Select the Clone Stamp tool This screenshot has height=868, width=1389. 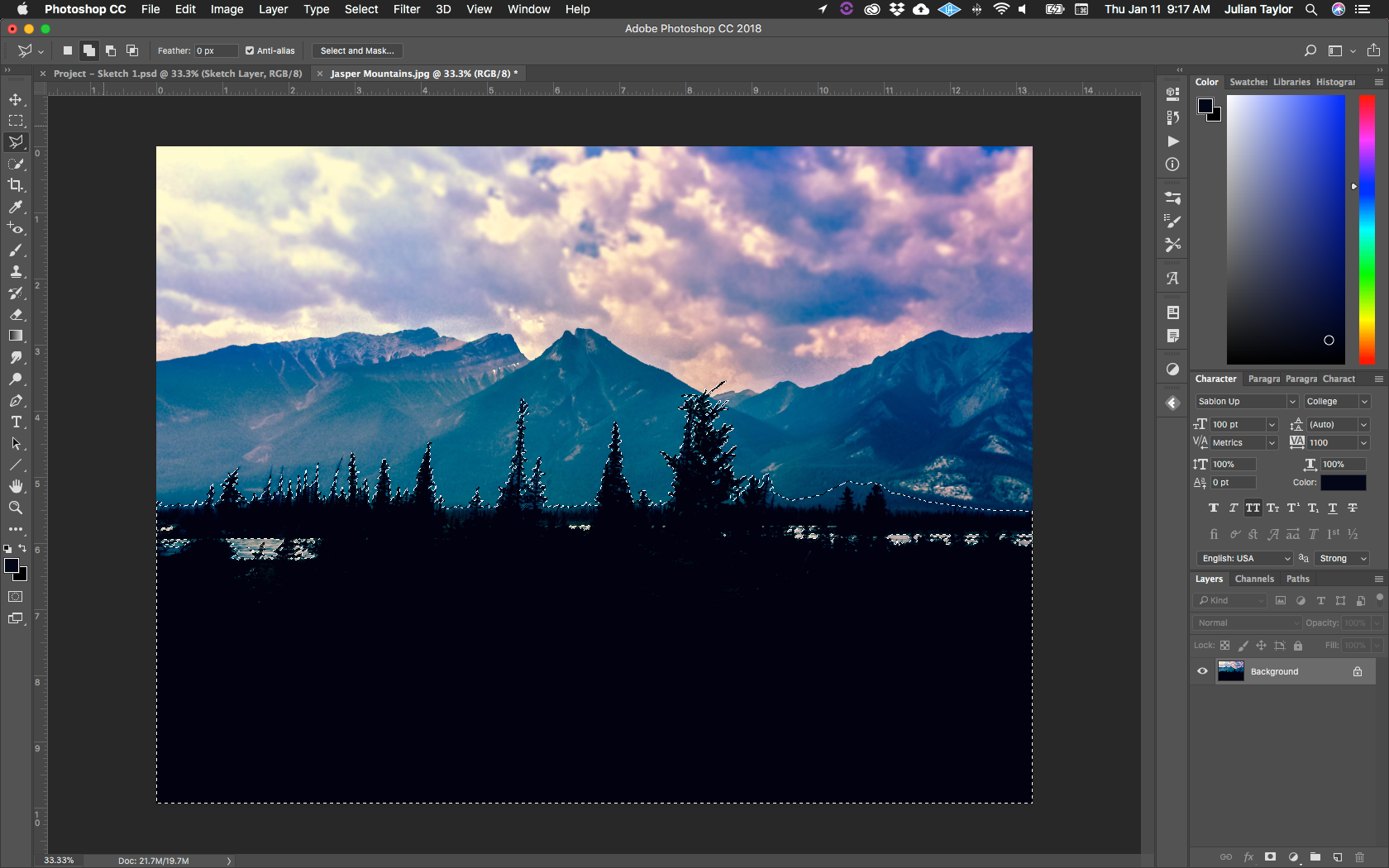16,271
